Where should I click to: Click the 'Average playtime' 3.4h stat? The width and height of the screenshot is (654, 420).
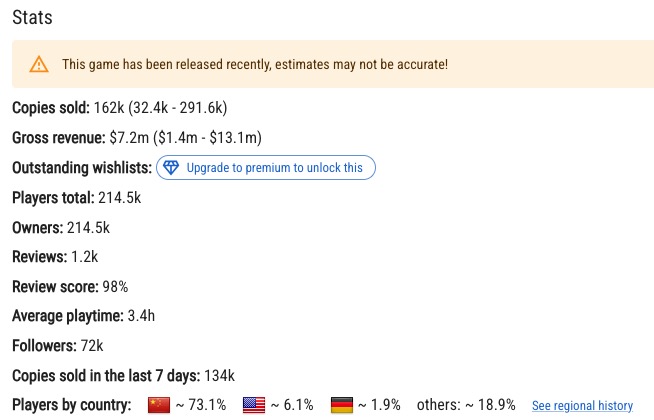click(x=83, y=316)
